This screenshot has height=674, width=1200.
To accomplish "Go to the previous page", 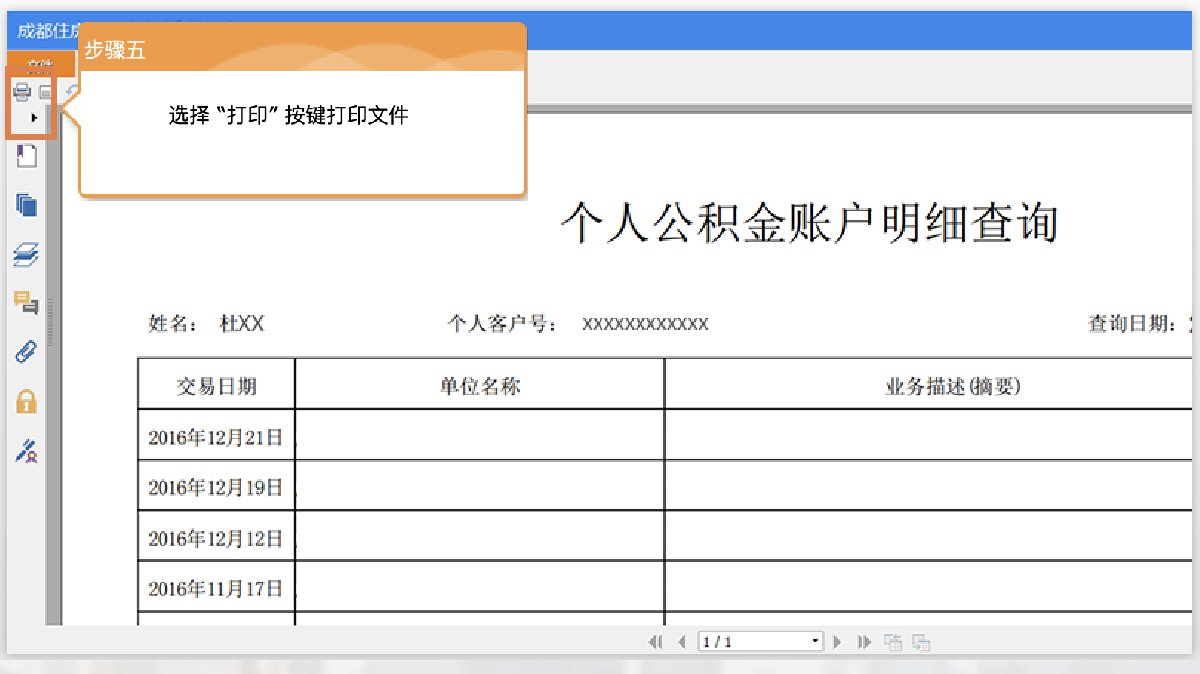I will 682,642.
